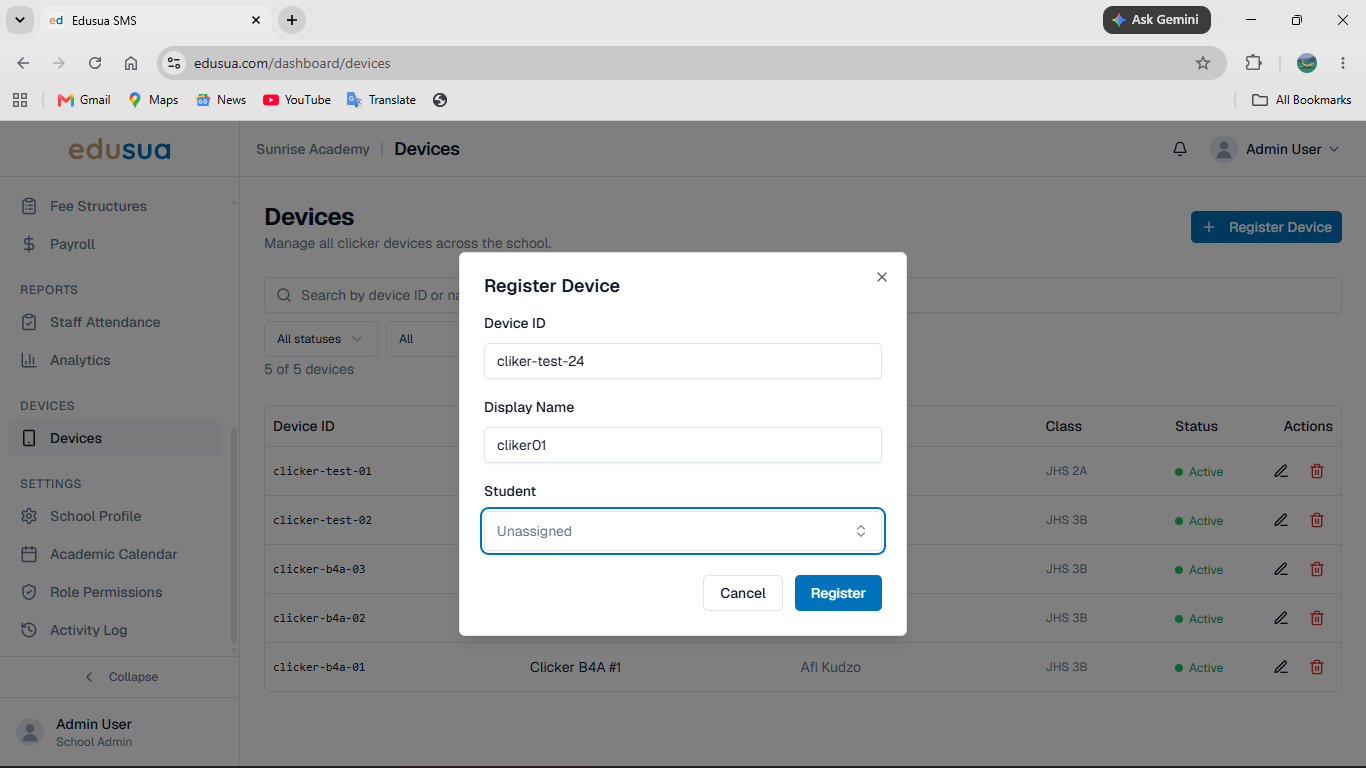Viewport: 1366px width, 768px height.
Task: Open the Student Unassigned dropdown
Action: coord(682,531)
